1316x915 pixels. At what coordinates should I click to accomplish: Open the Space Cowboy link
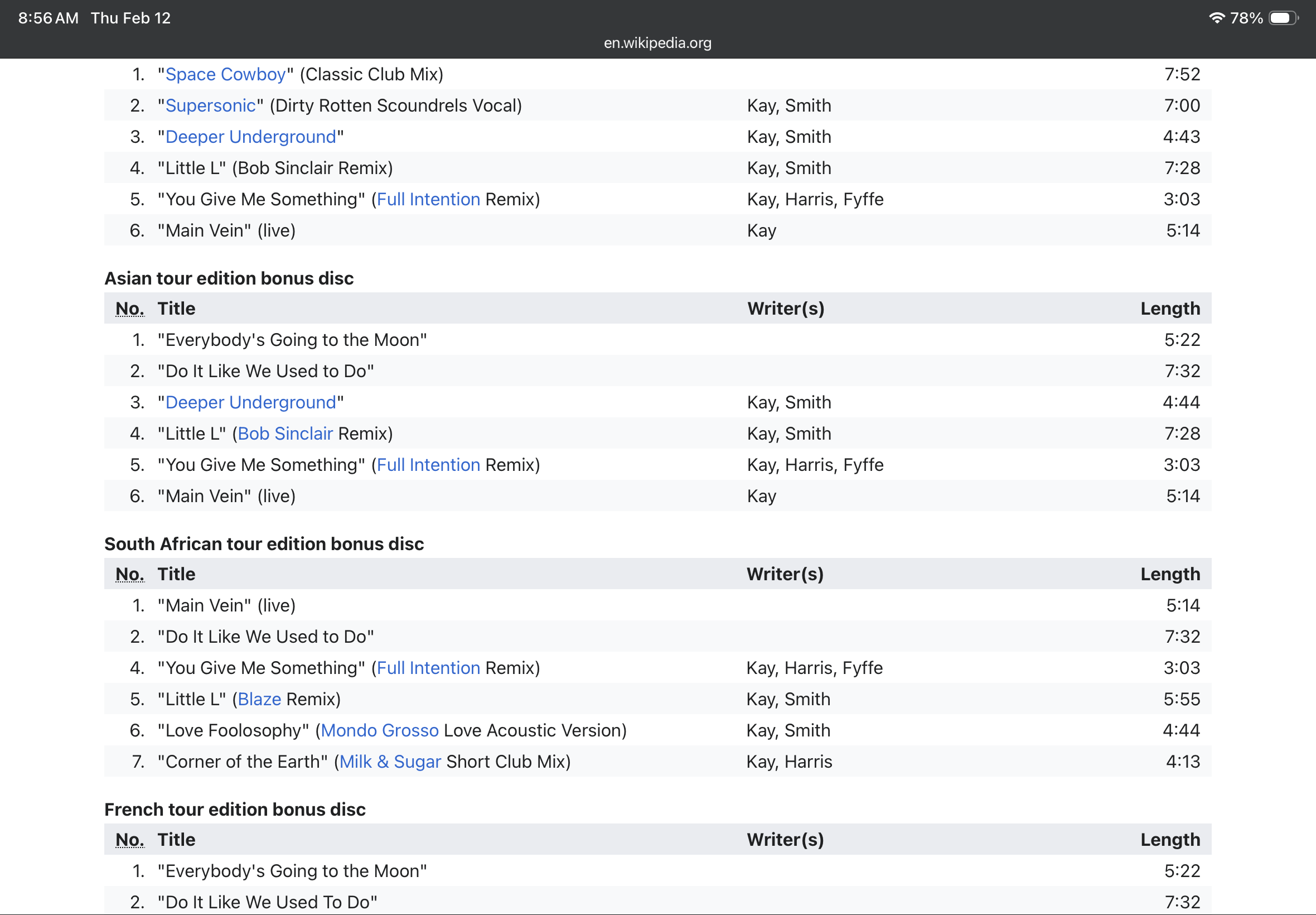(x=225, y=74)
